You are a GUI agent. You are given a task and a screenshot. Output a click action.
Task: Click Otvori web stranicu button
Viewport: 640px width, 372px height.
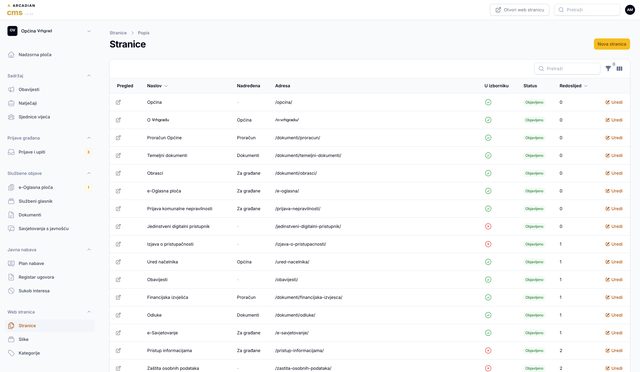[520, 10]
